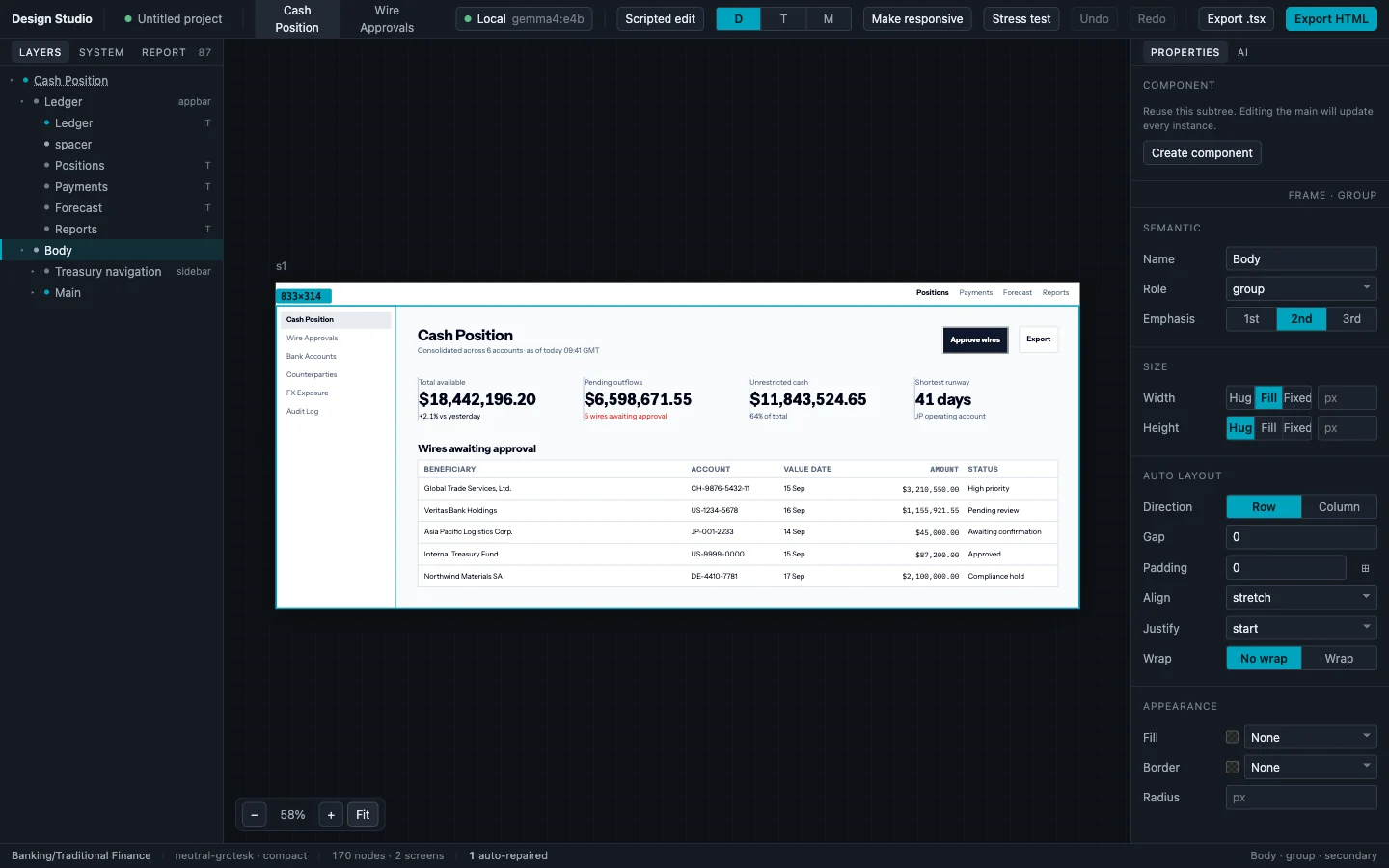Image resolution: width=1389 pixels, height=868 pixels.
Task: Click Make responsive
Action: (917, 19)
